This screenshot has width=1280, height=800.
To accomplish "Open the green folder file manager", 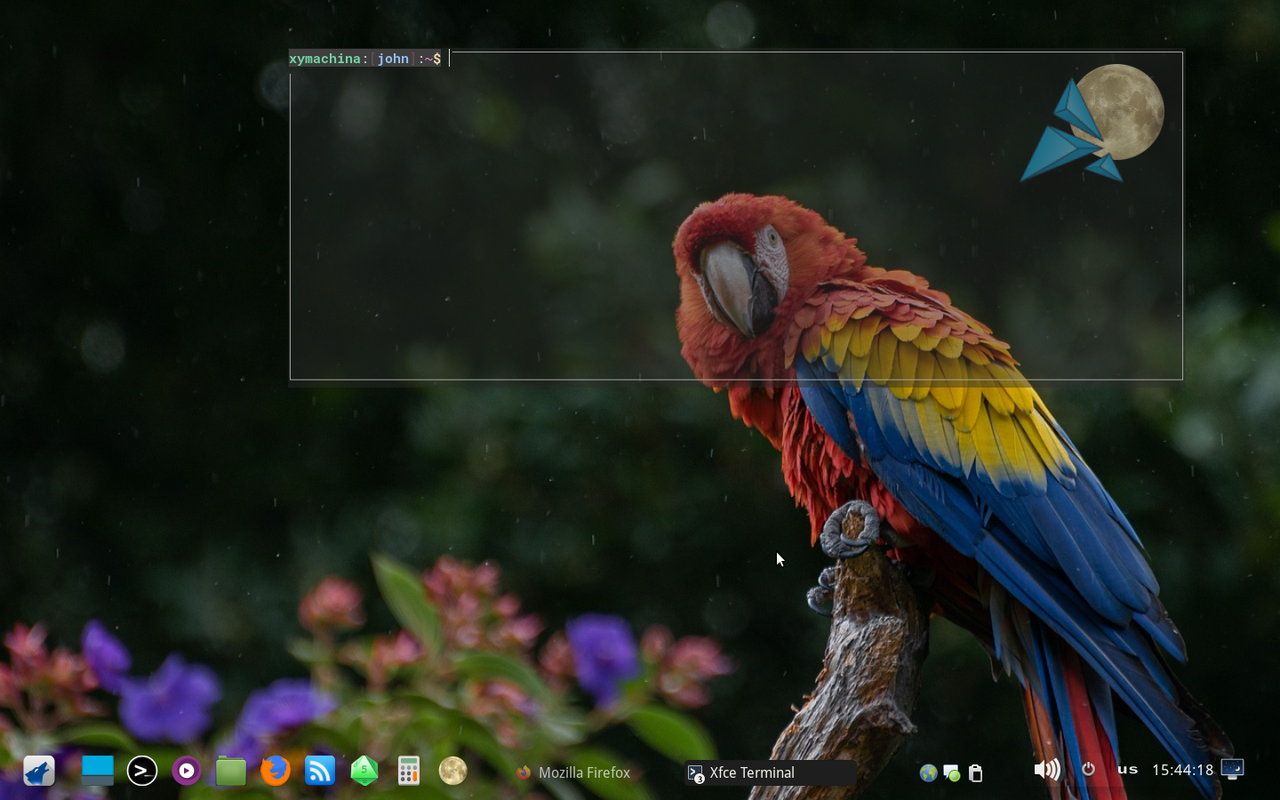I will tap(231, 771).
